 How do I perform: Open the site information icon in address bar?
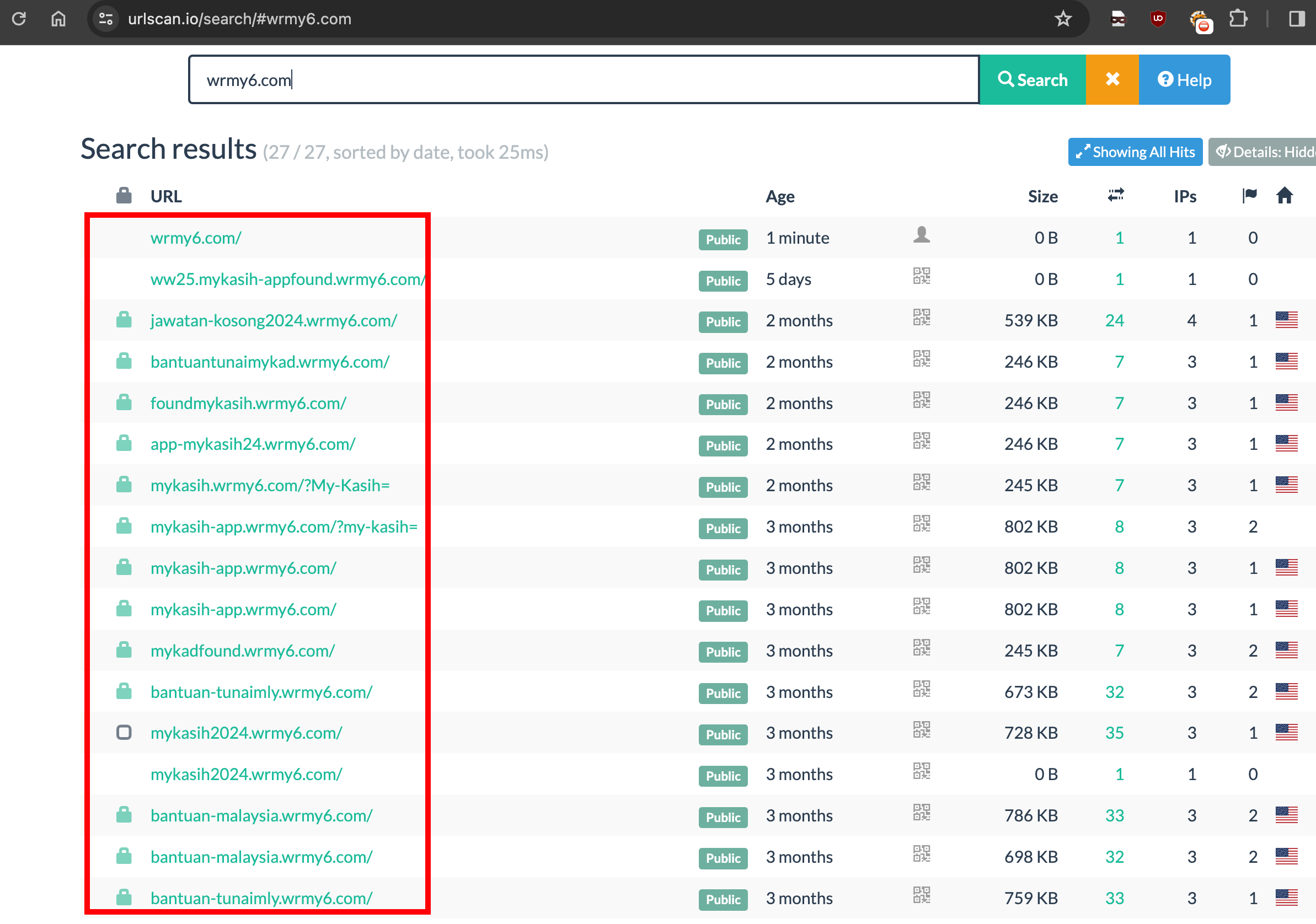coord(106,19)
